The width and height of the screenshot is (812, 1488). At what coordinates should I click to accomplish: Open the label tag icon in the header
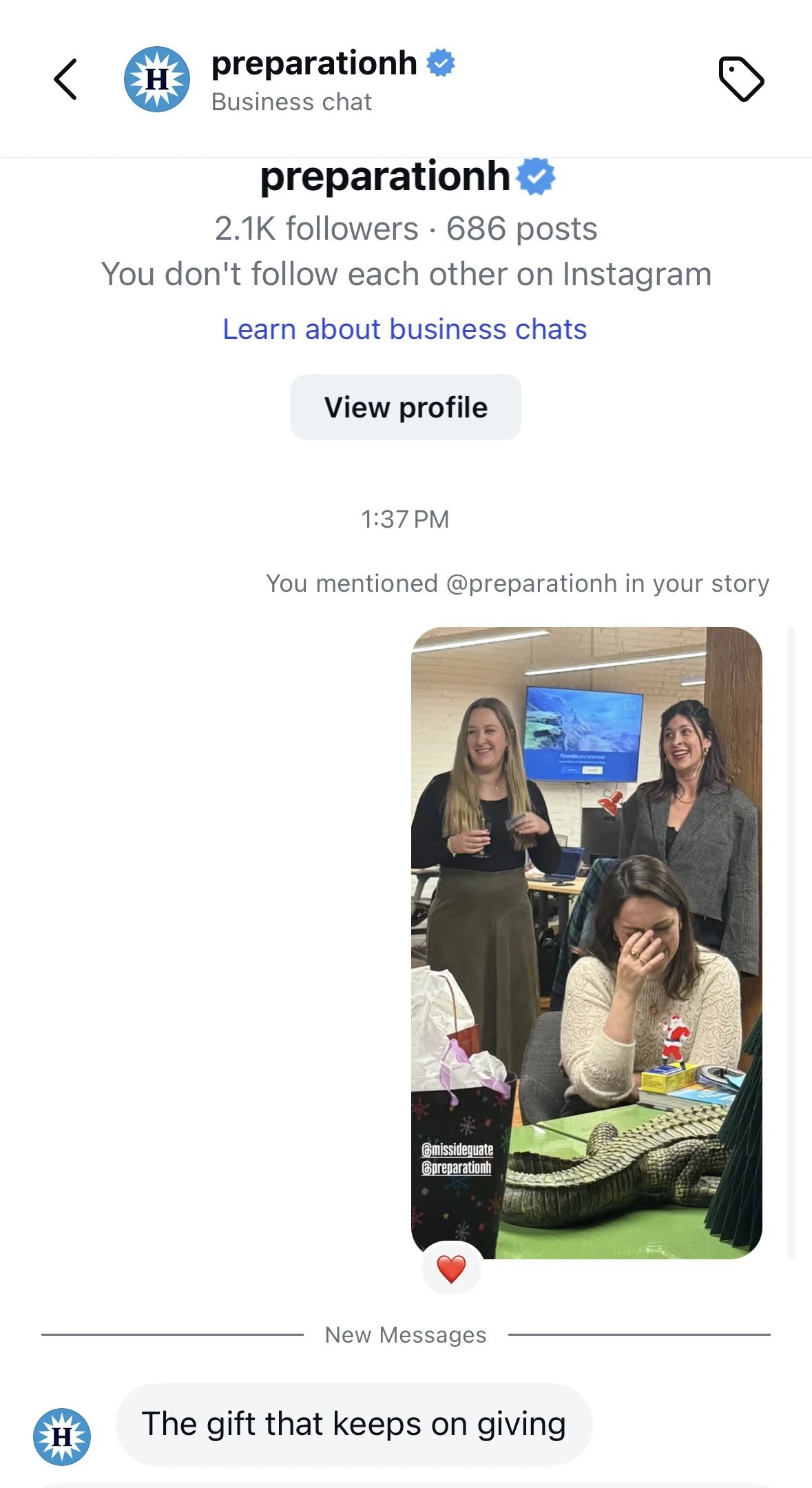pyautogui.click(x=741, y=79)
